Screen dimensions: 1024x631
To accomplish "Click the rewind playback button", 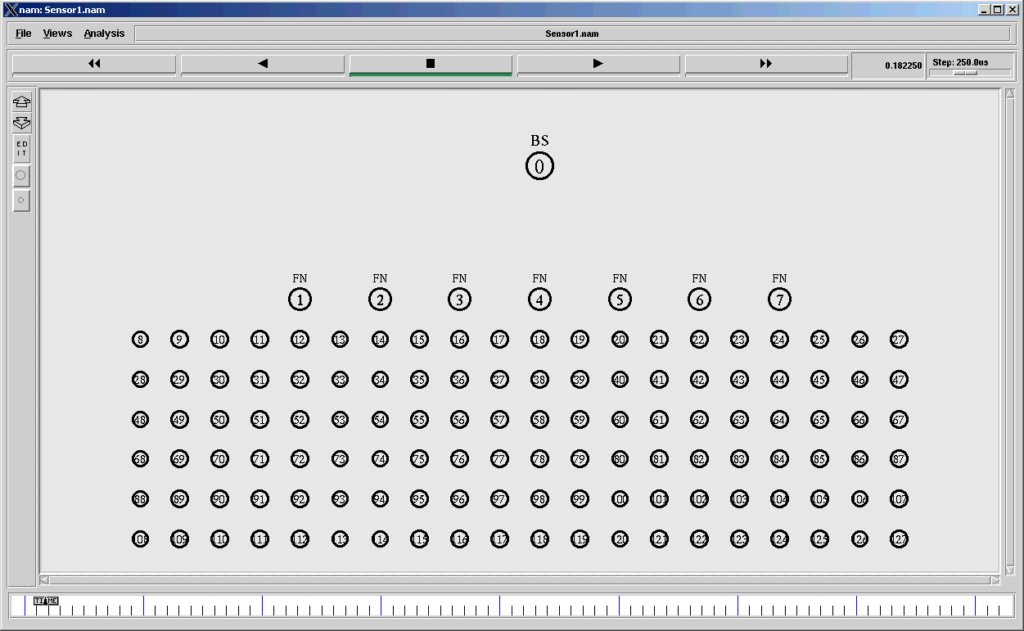I will [x=94, y=64].
